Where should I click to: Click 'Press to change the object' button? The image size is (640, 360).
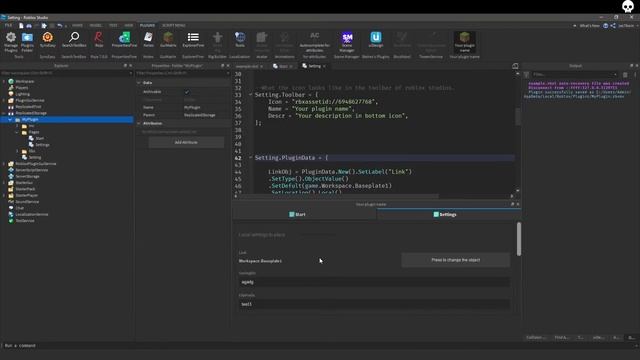456,260
